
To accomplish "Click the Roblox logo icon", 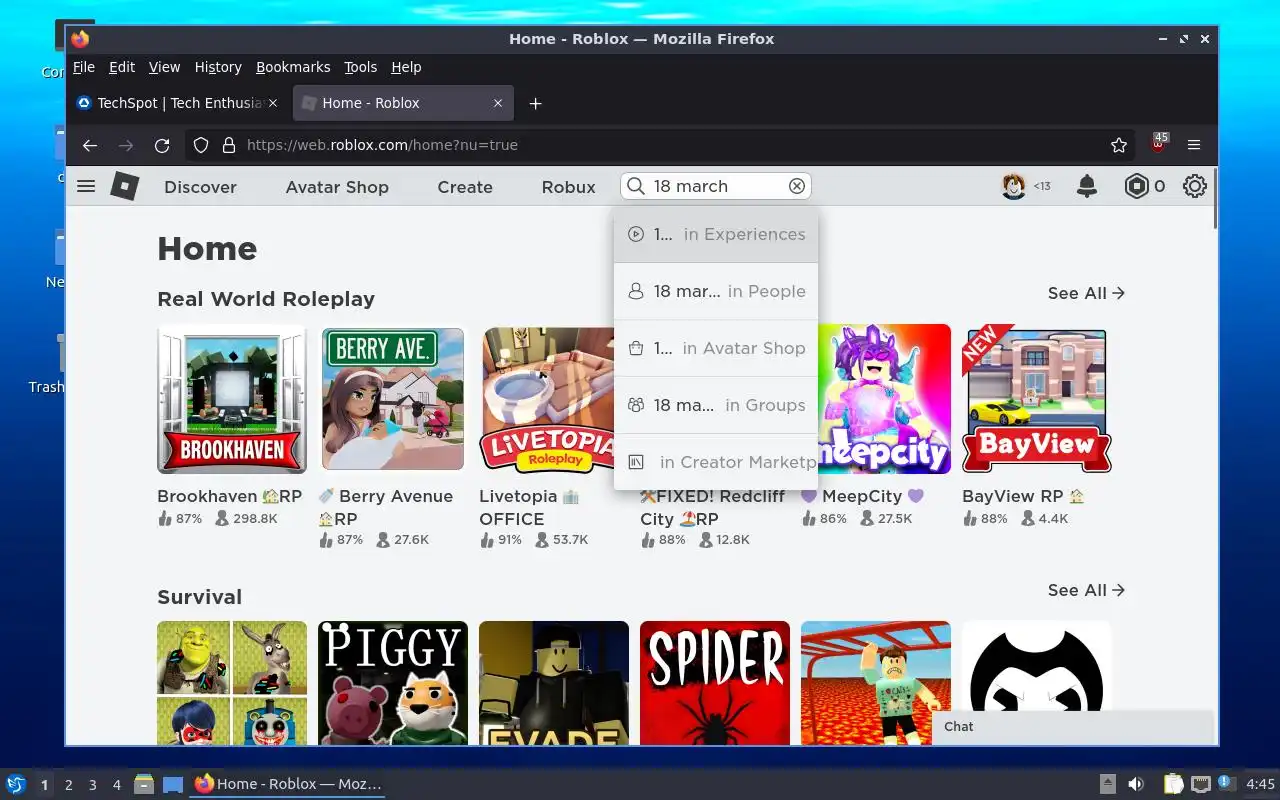I will click(124, 186).
